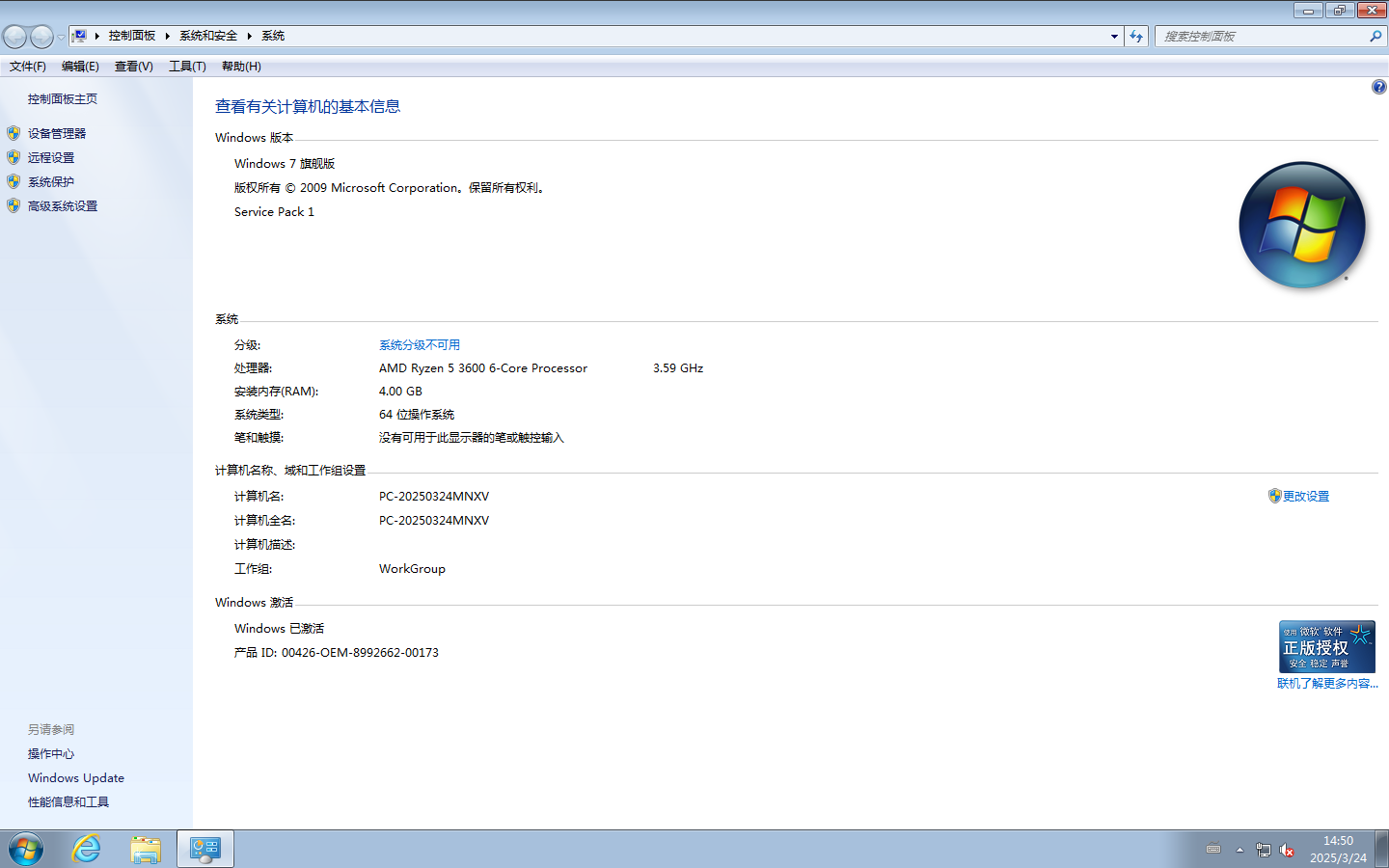This screenshot has height=868, width=1389.
Task: Click the muted volume tray icon
Action: coord(1287,850)
